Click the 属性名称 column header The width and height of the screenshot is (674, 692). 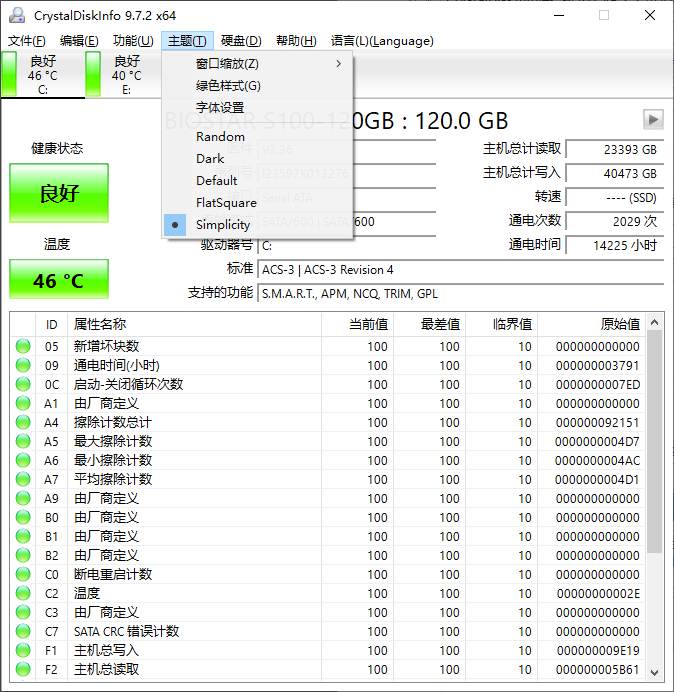[194, 324]
